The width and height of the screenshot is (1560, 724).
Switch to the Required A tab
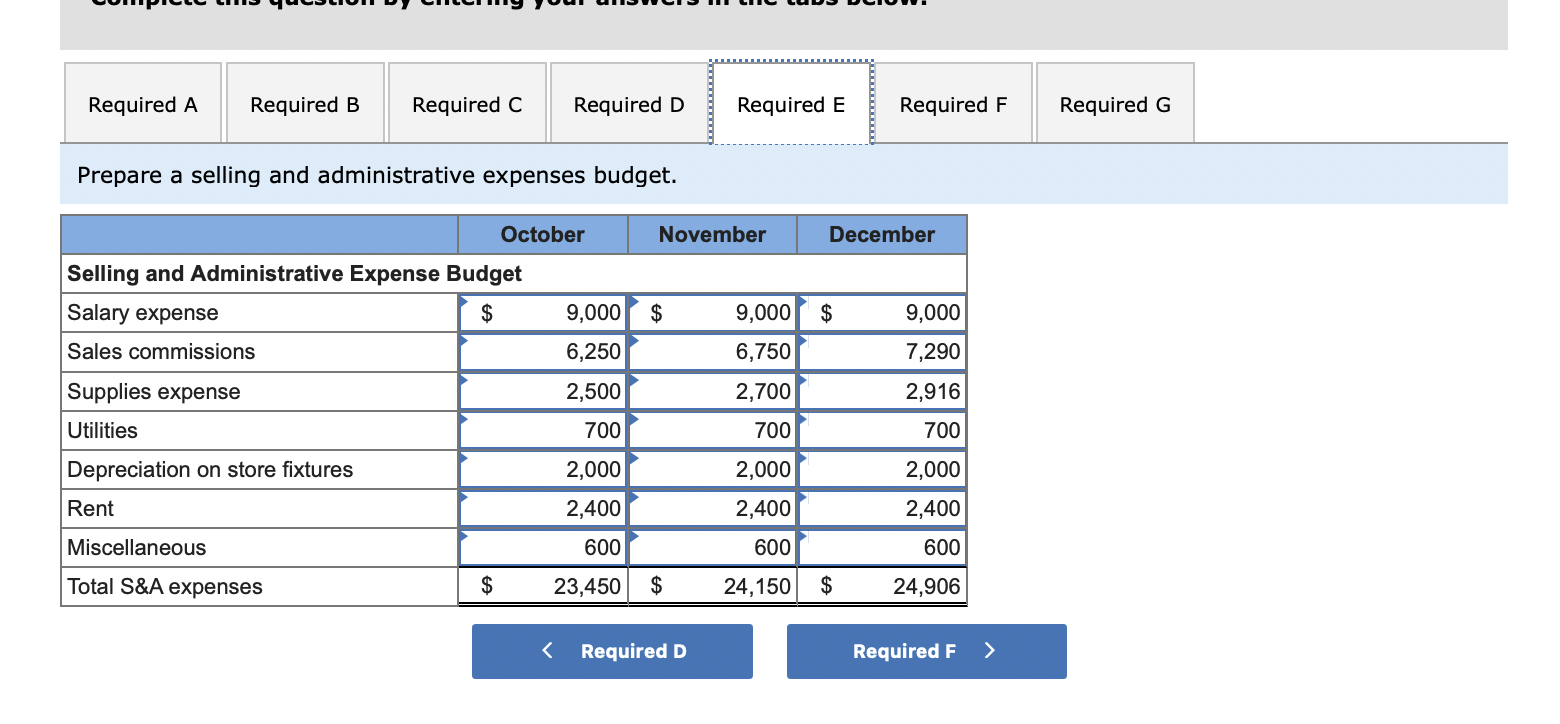[x=143, y=104]
